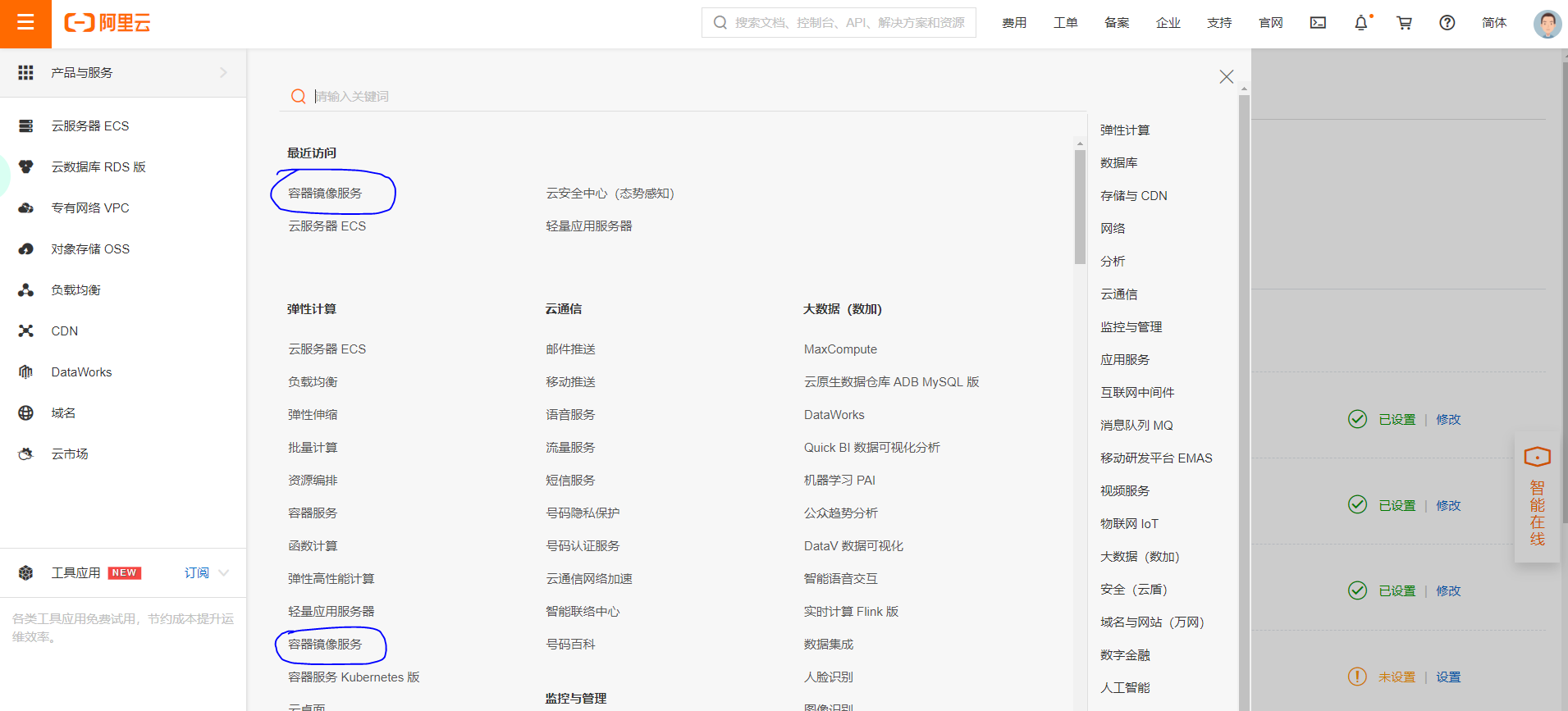Open the 简体 language selector

tap(1494, 23)
